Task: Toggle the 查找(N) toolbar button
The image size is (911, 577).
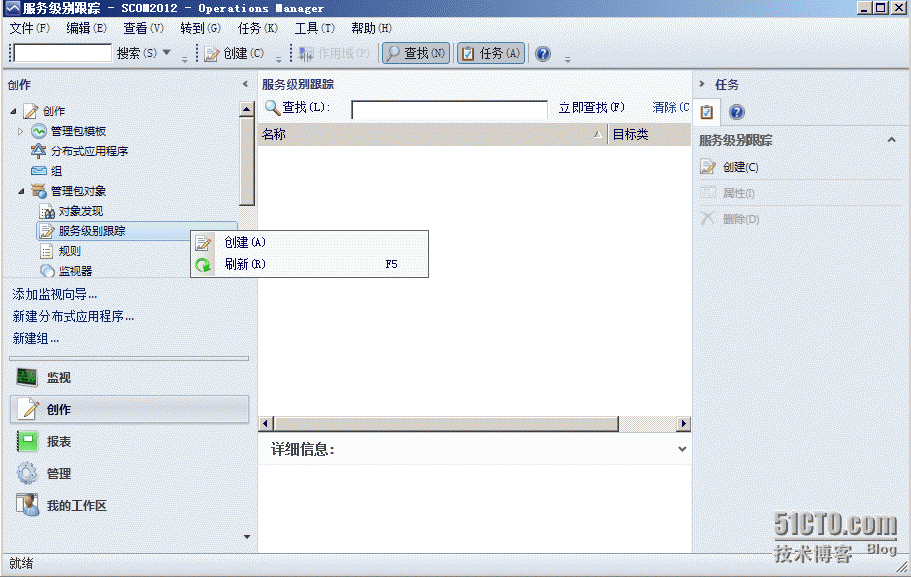Action: tap(416, 53)
